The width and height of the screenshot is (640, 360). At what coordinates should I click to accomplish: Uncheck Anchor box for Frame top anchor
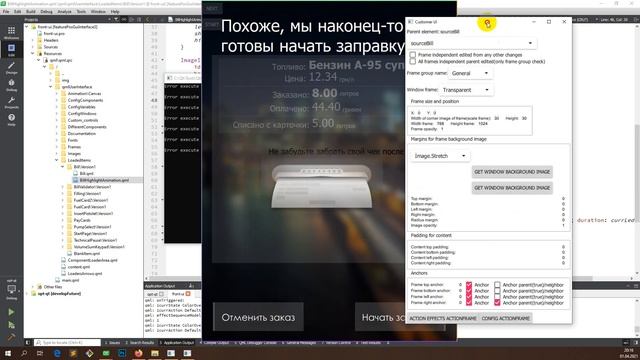pyautogui.click(x=469, y=285)
